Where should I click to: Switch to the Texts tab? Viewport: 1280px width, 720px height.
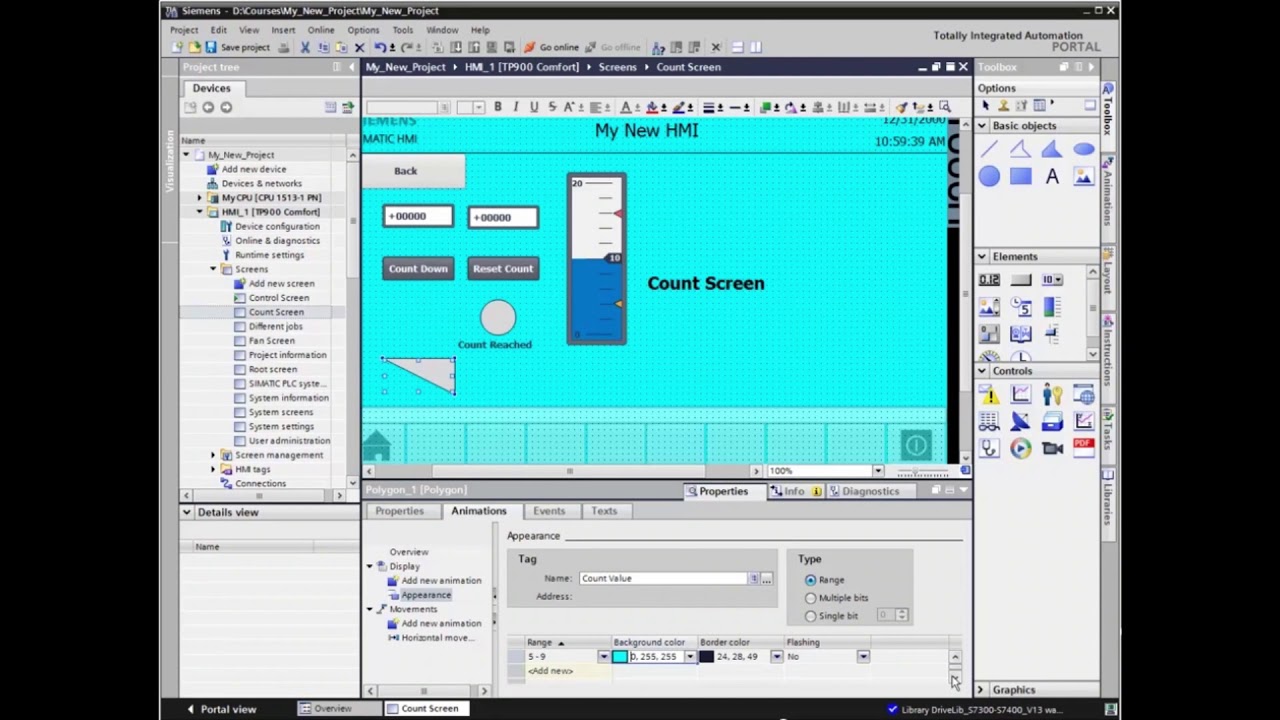(x=604, y=511)
